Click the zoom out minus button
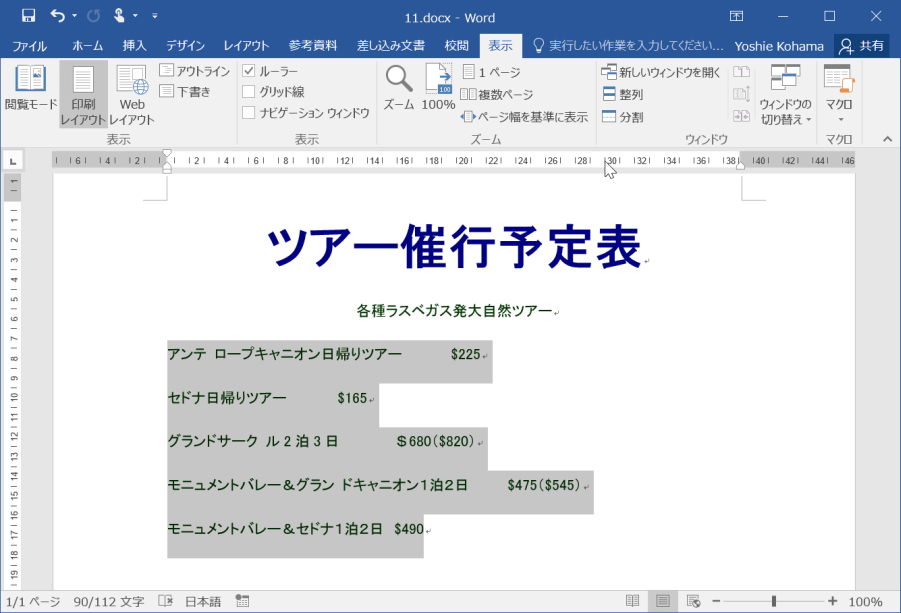 point(716,601)
